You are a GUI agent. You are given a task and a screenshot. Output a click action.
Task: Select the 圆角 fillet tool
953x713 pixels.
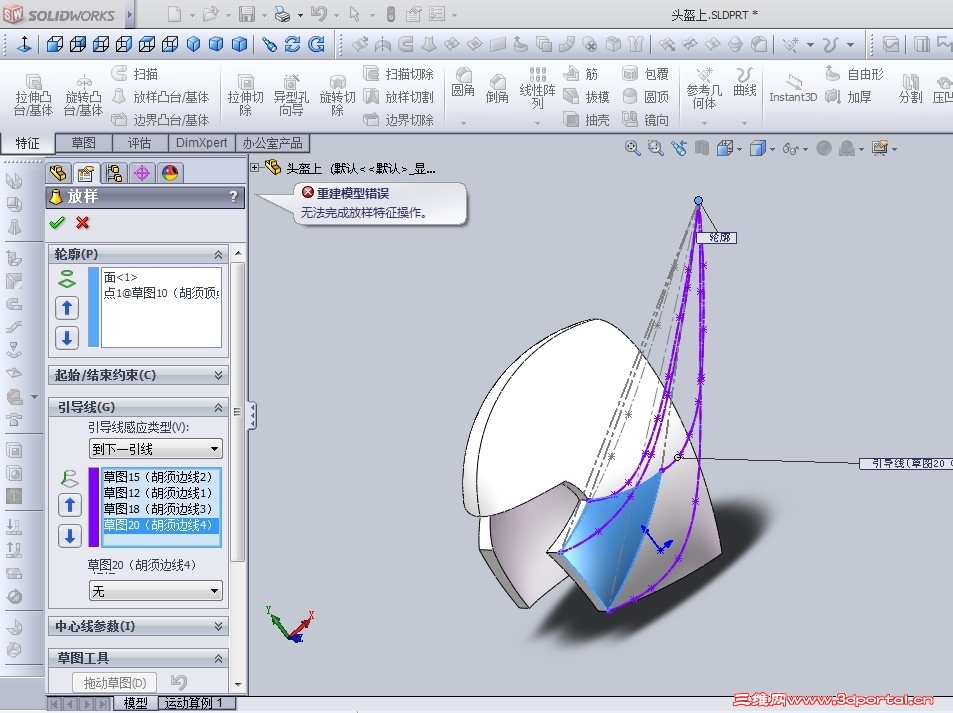463,83
